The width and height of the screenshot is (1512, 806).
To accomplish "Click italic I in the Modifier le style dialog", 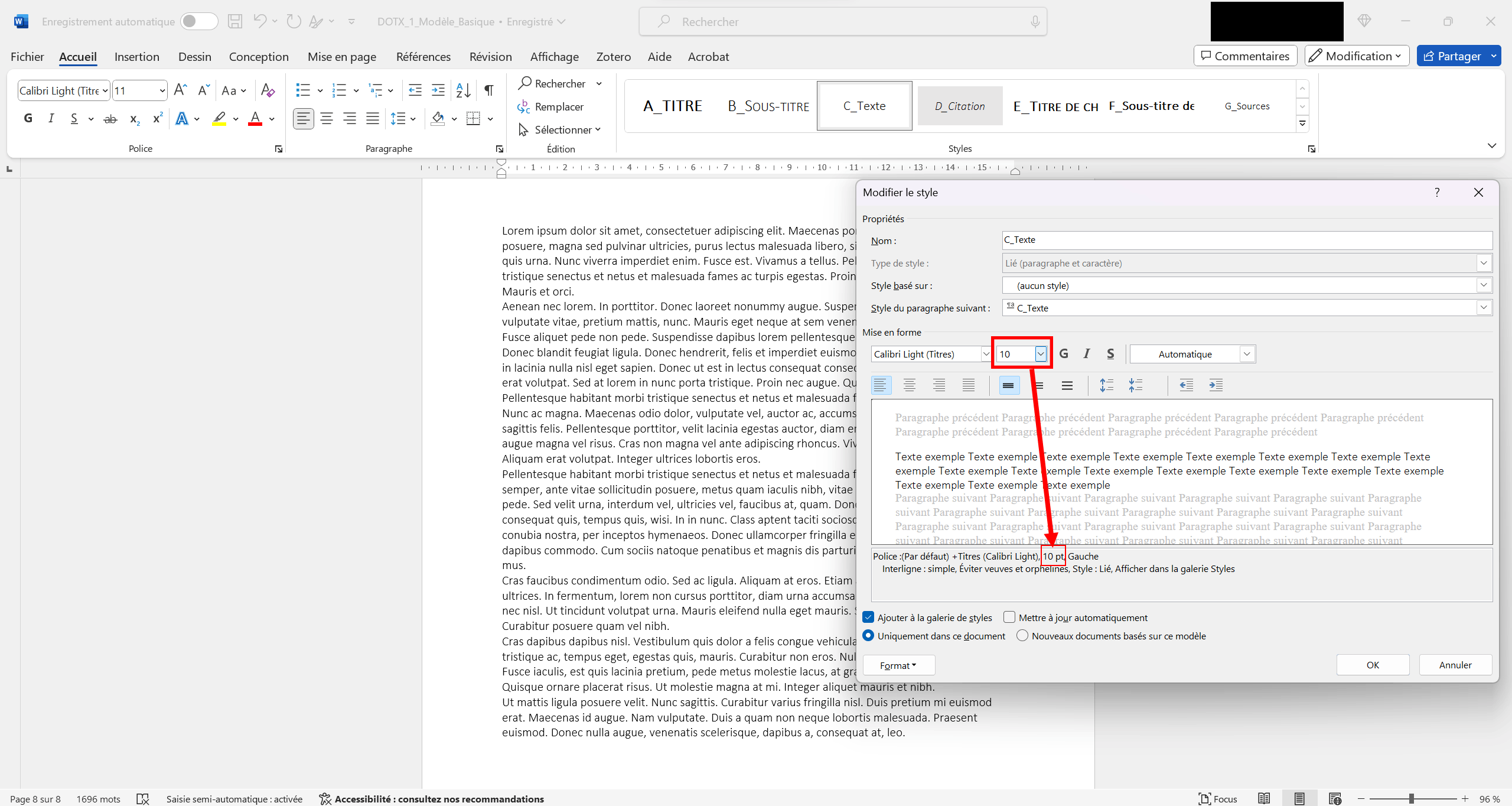I will click(1087, 353).
